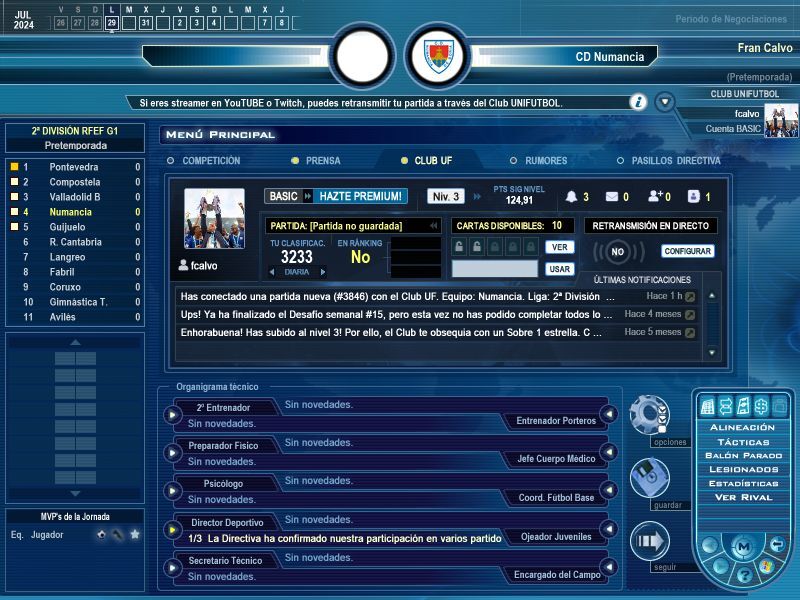Click the main menu M button

[743, 546]
